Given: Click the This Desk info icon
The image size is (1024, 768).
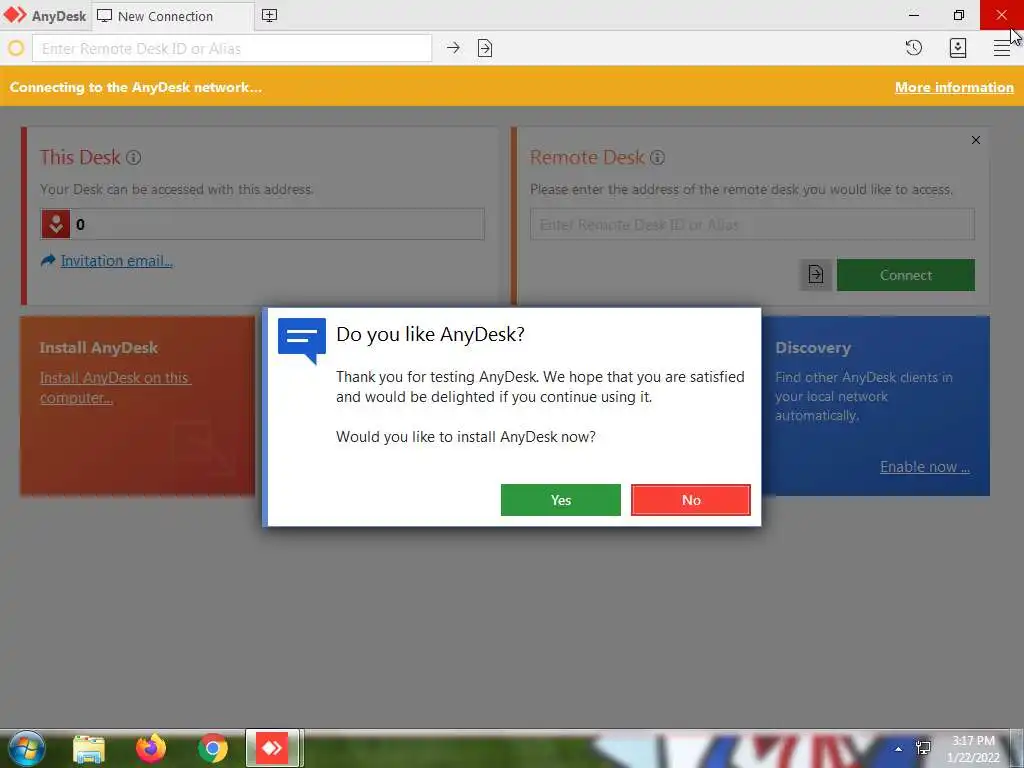Looking at the screenshot, I should pos(133,157).
